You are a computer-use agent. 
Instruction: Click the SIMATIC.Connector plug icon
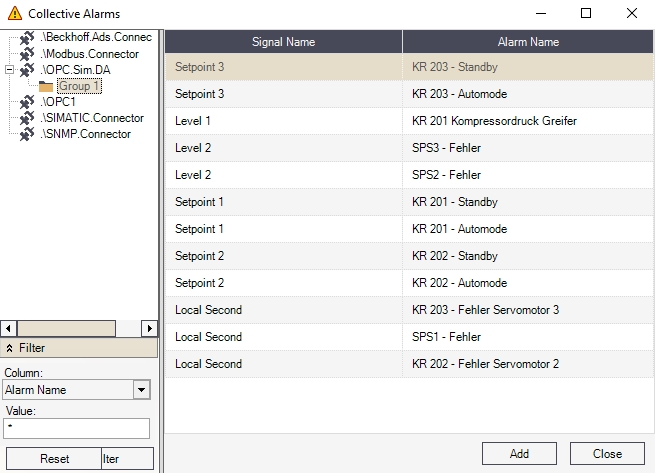(x=28, y=118)
